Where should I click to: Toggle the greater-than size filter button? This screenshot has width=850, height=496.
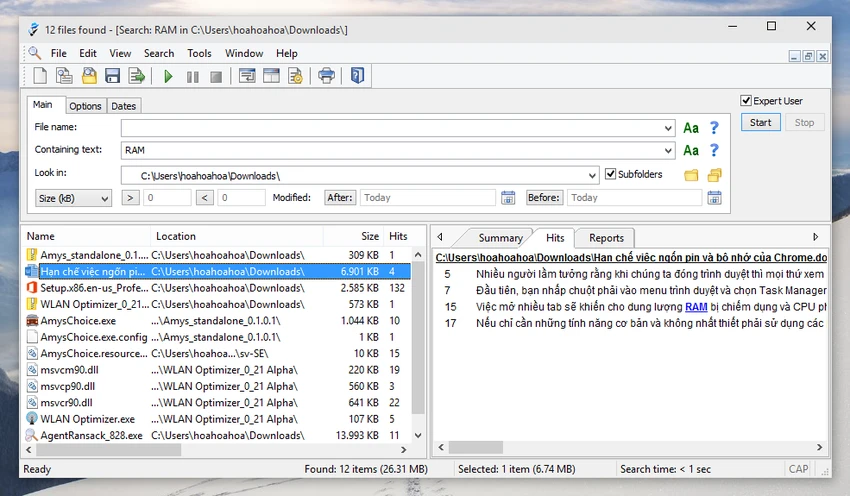(130, 198)
